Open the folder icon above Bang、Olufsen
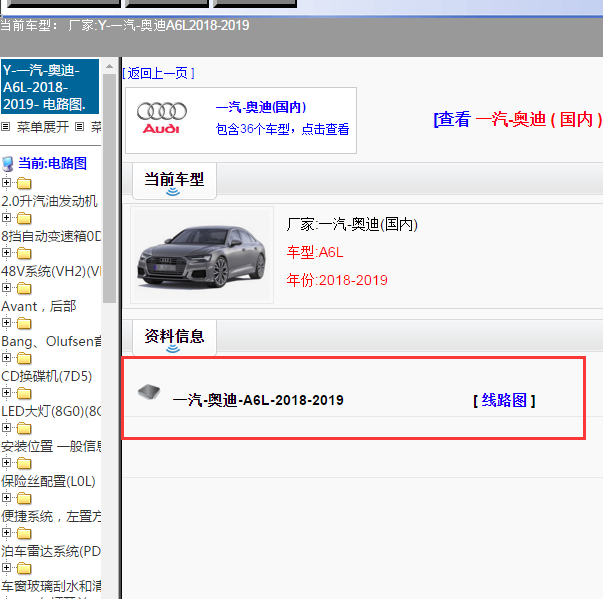 [24, 323]
